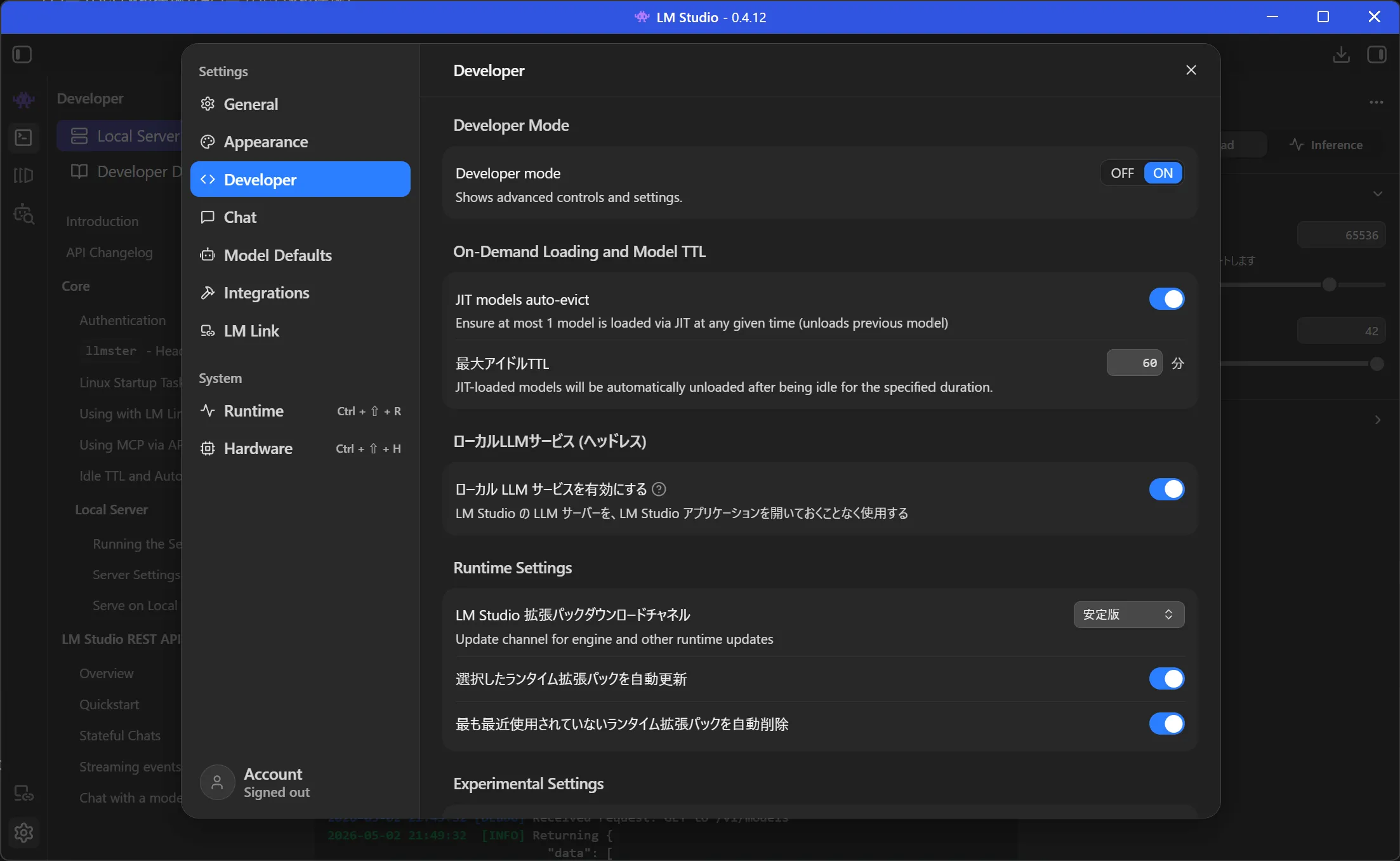This screenshot has height=861, width=1400.
Task: Toggle JIT models auto-evict
Action: click(1166, 299)
